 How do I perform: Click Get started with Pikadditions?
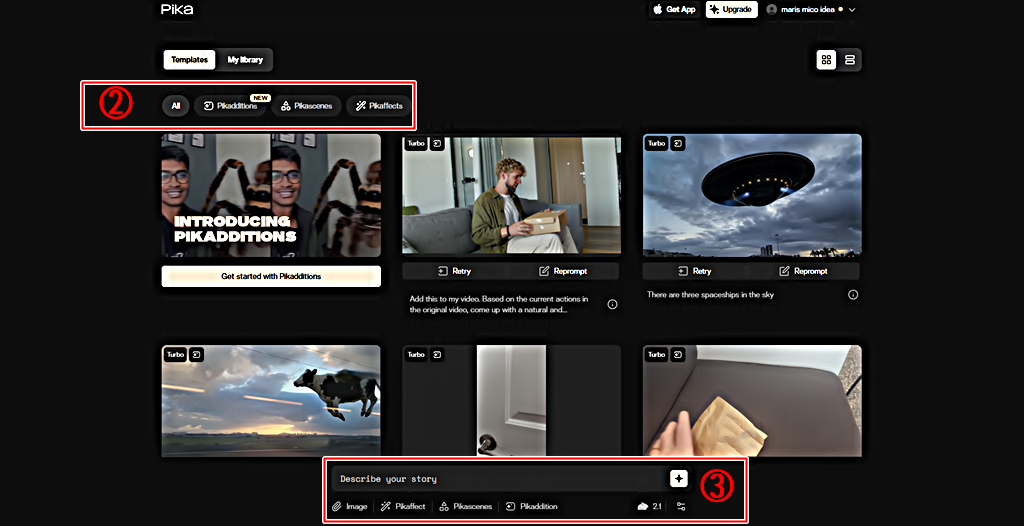[x=271, y=276]
